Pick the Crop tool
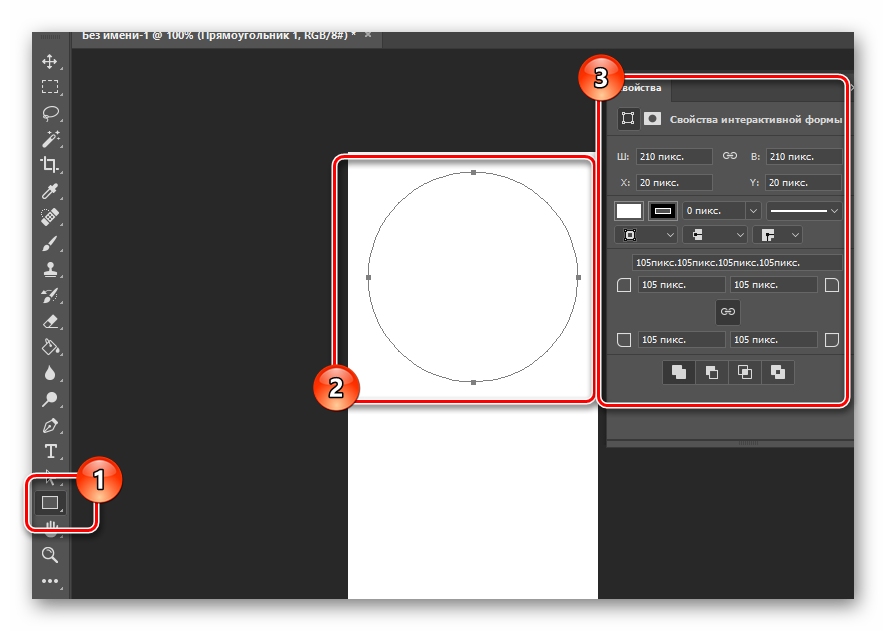Image resolution: width=886 pixels, height=631 pixels. coord(49,165)
